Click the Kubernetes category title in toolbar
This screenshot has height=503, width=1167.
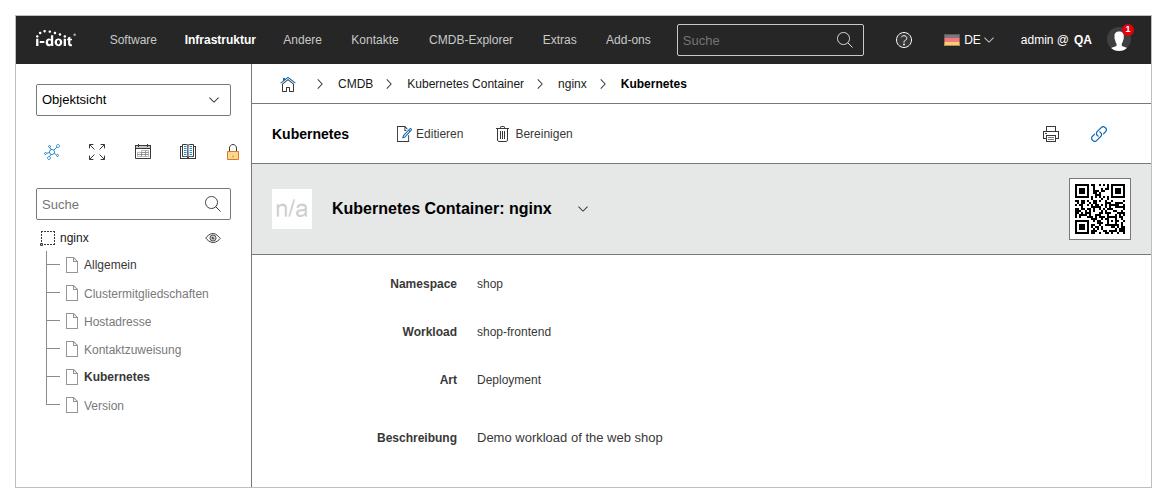click(x=310, y=135)
